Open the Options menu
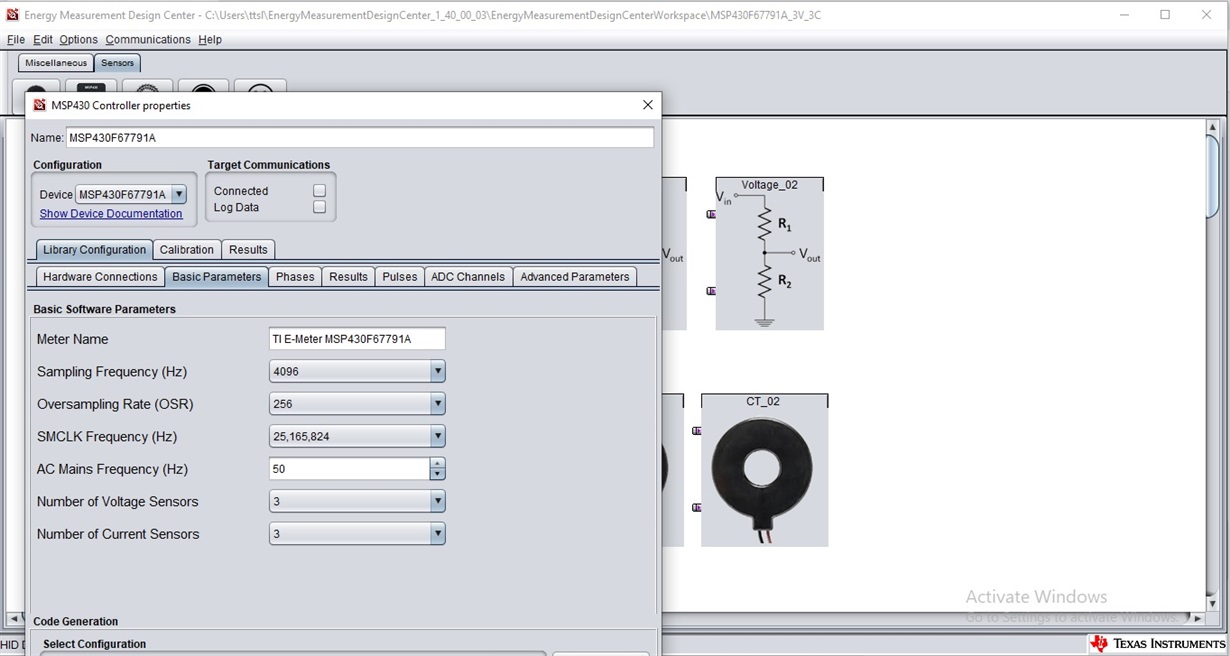1230x656 pixels. tap(78, 40)
